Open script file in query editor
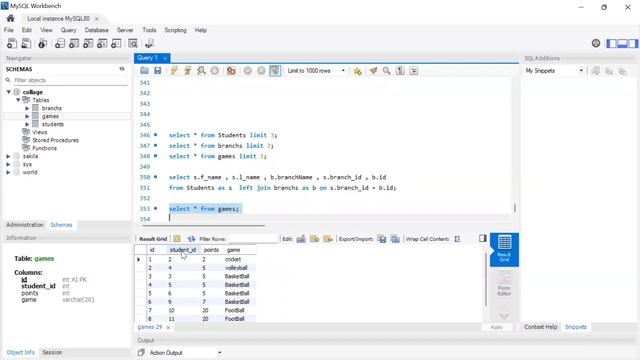Viewport: 640px width, 360px height. tap(144, 71)
